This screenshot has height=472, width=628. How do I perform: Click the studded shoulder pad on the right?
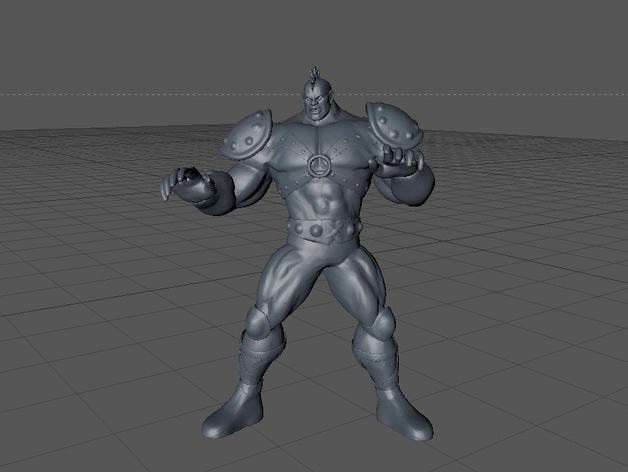tap(391, 127)
